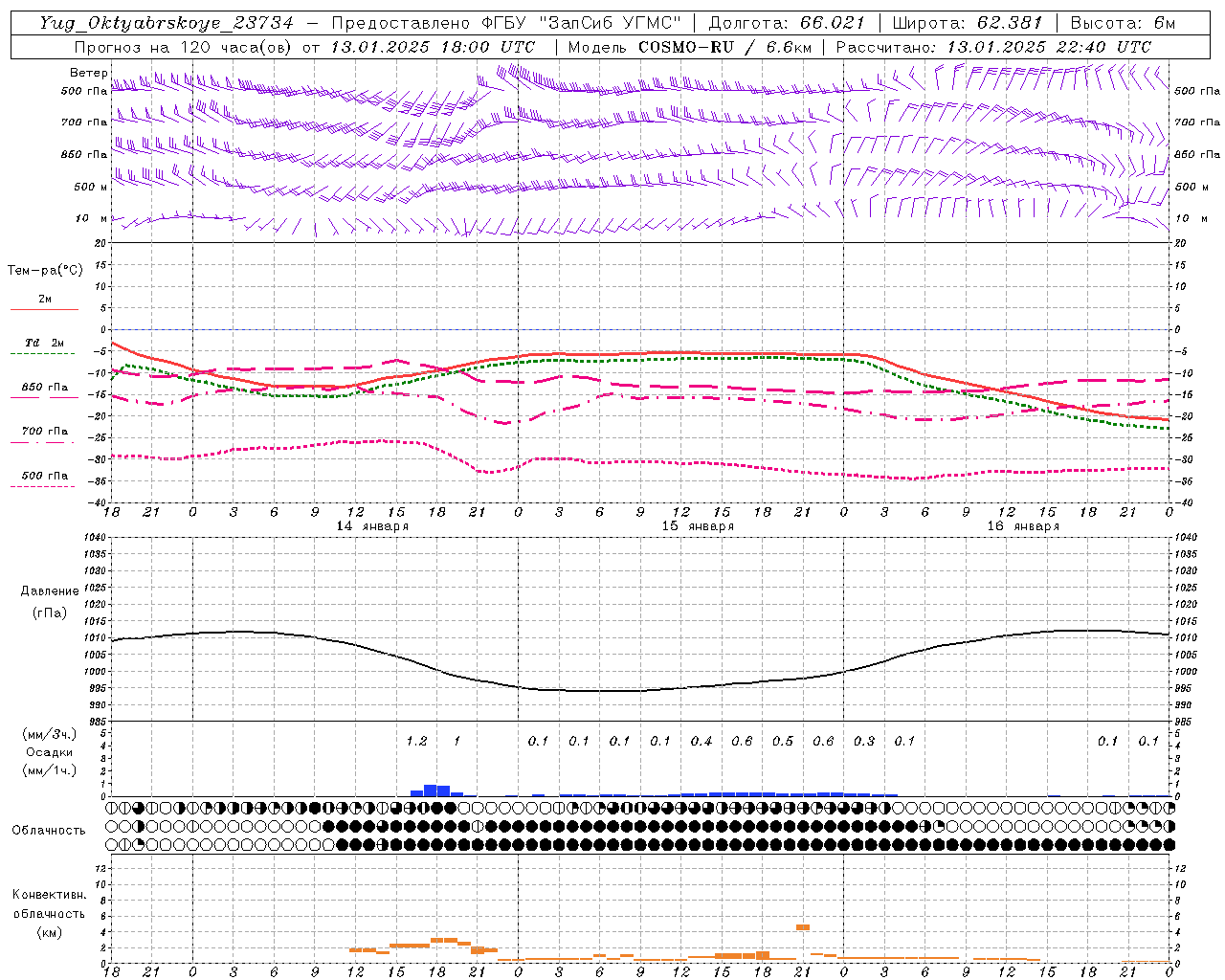Click the date label 15 января
1225x980 pixels.
[x=698, y=526]
